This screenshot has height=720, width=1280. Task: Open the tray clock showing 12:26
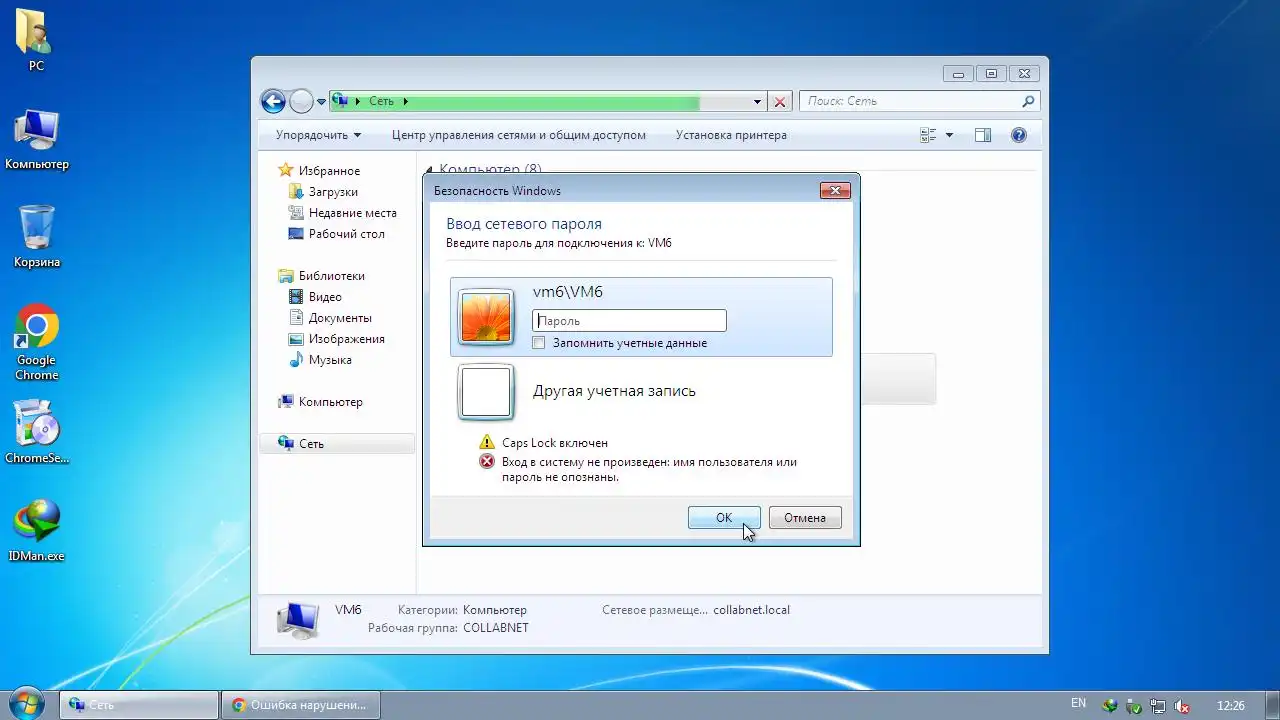tap(1230, 705)
